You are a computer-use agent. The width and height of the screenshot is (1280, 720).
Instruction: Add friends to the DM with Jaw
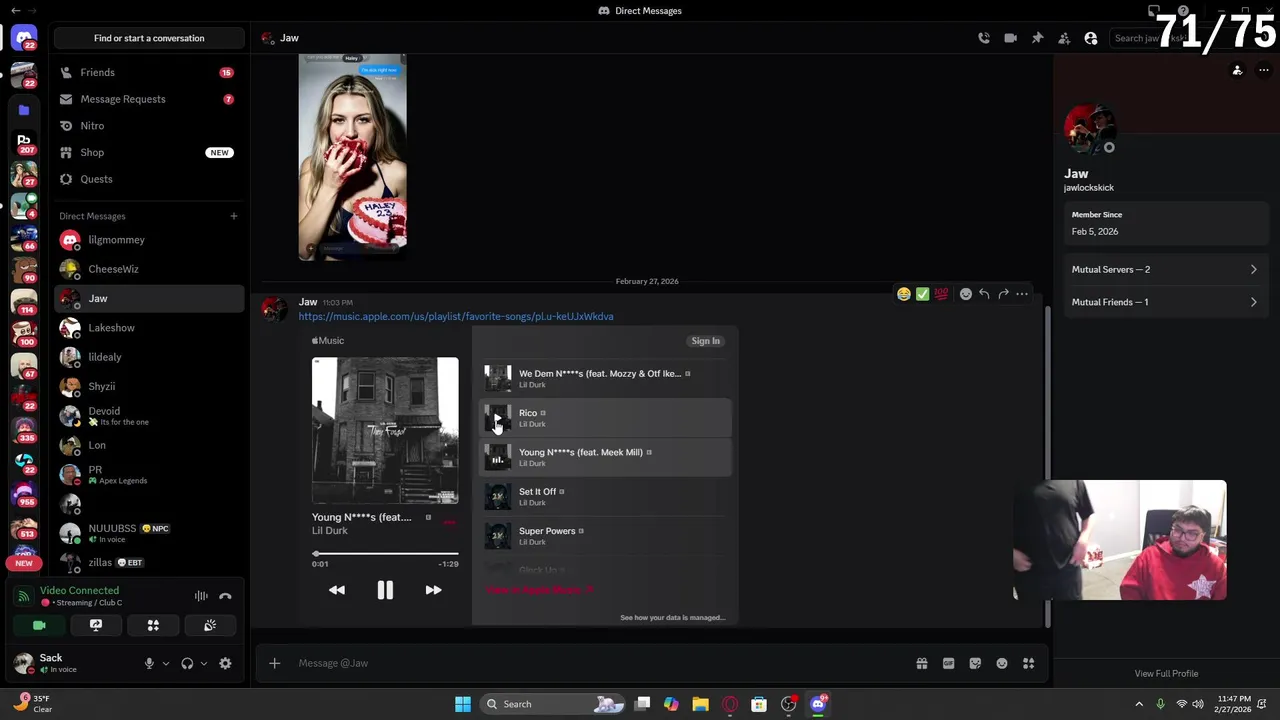(1064, 38)
